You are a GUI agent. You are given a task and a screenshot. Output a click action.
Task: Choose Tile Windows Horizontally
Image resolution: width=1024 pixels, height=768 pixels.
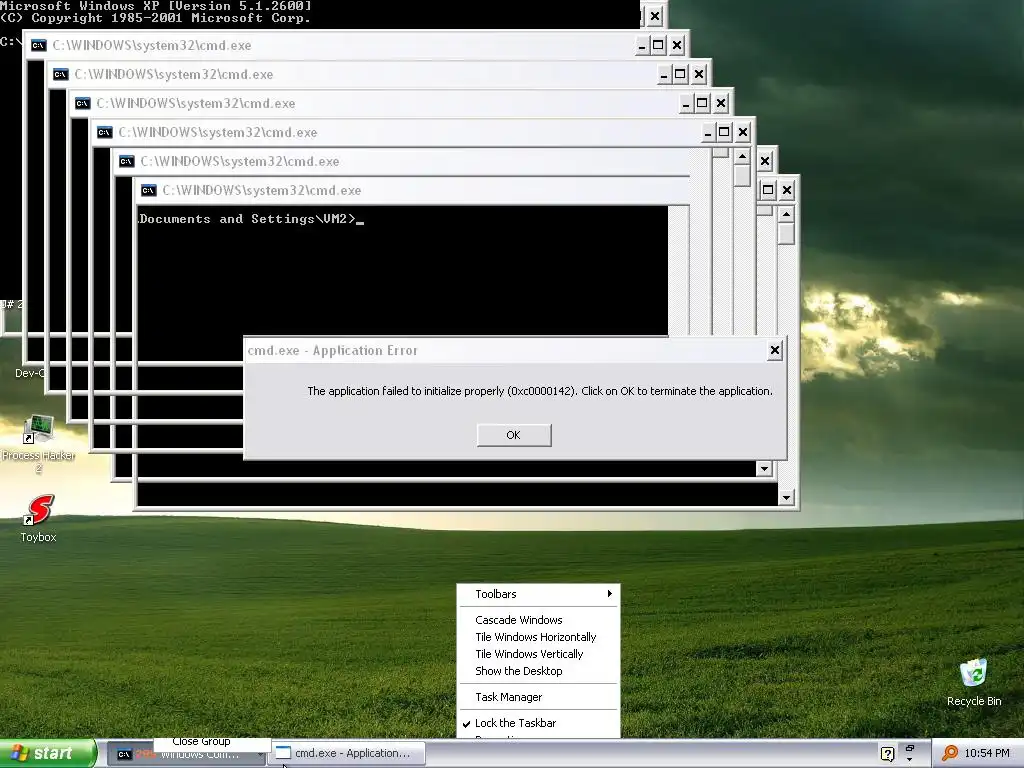[536, 637]
